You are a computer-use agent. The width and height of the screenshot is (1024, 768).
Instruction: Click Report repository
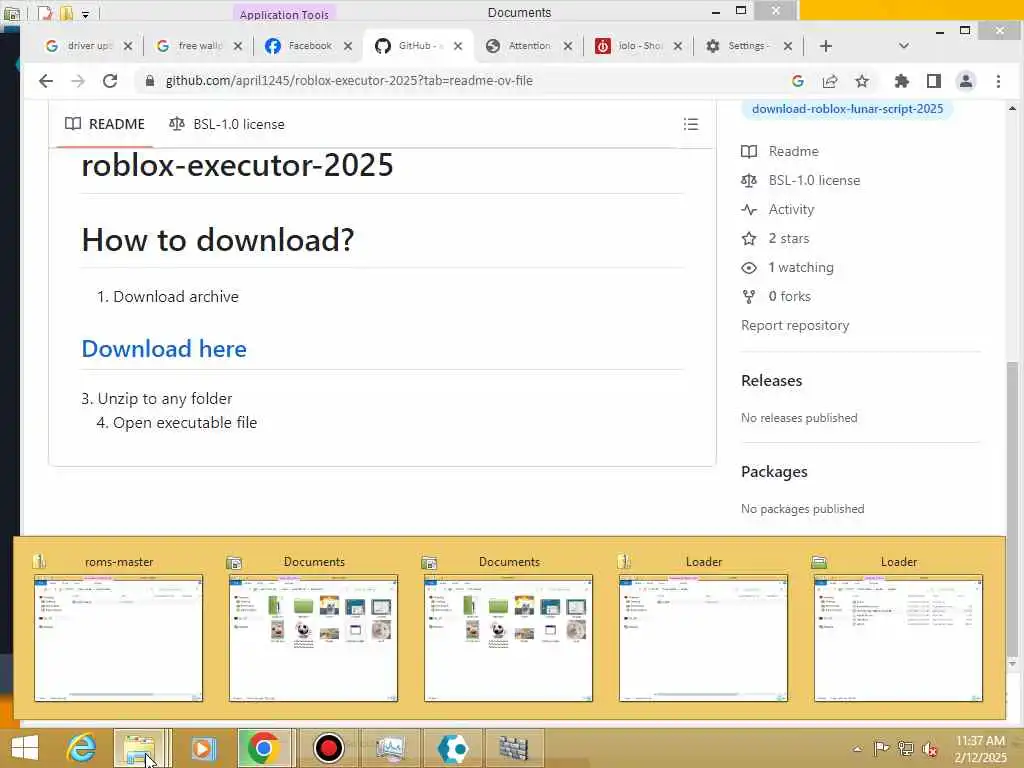pyautogui.click(x=795, y=325)
